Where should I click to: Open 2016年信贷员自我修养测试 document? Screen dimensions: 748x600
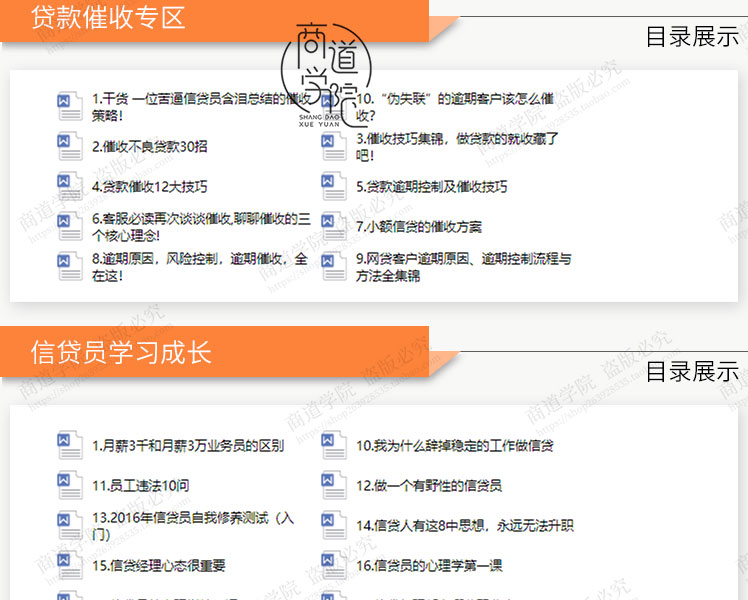click(x=193, y=525)
